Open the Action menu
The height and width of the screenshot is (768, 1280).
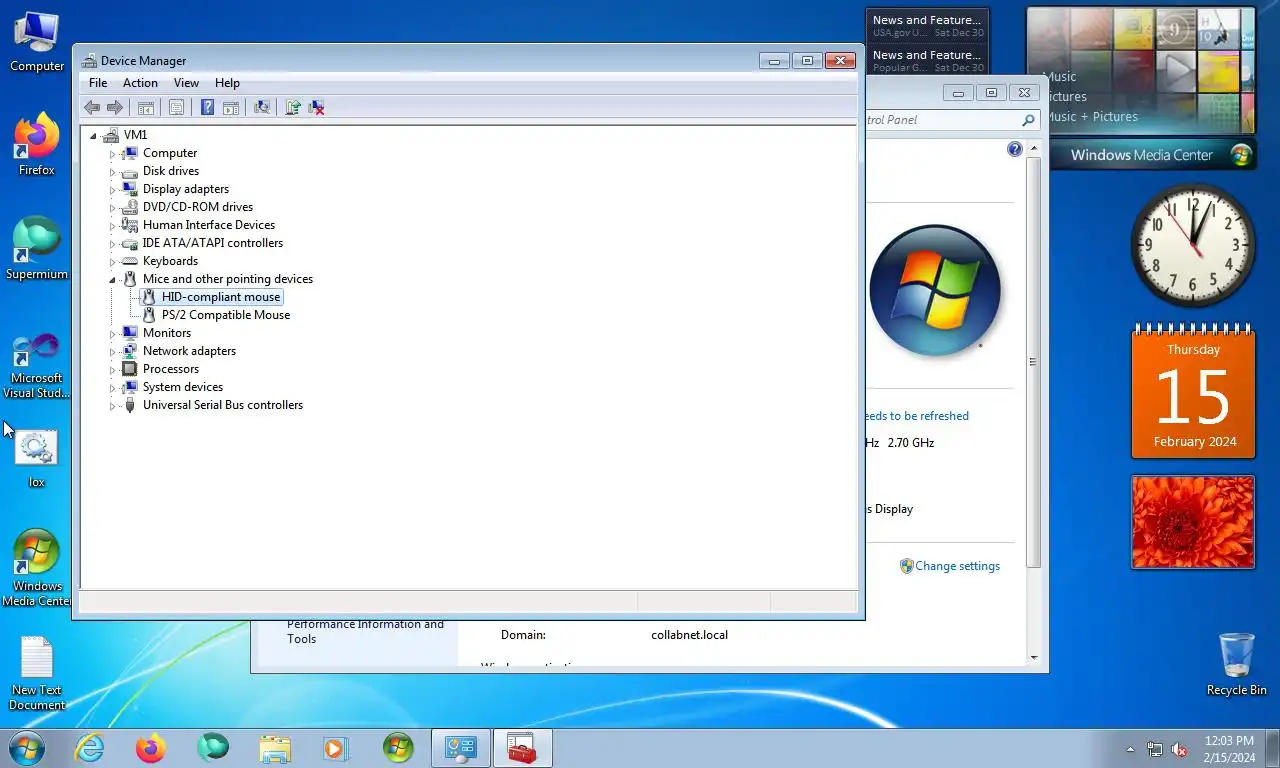[140, 83]
